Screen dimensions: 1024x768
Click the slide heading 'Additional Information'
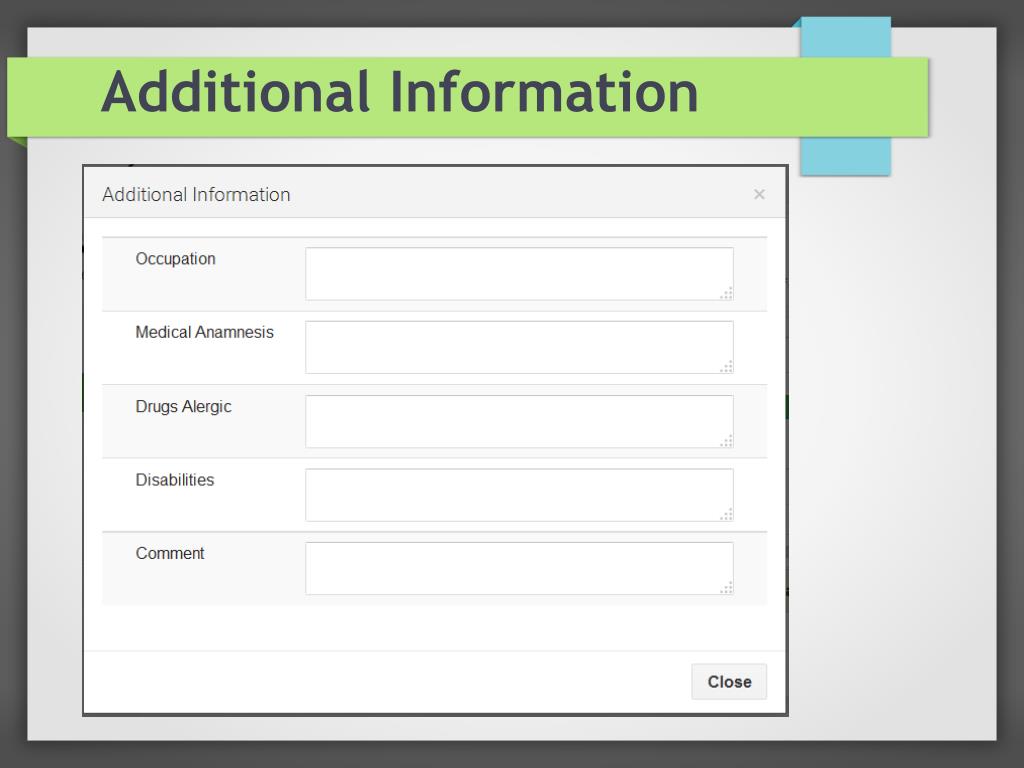pos(400,93)
